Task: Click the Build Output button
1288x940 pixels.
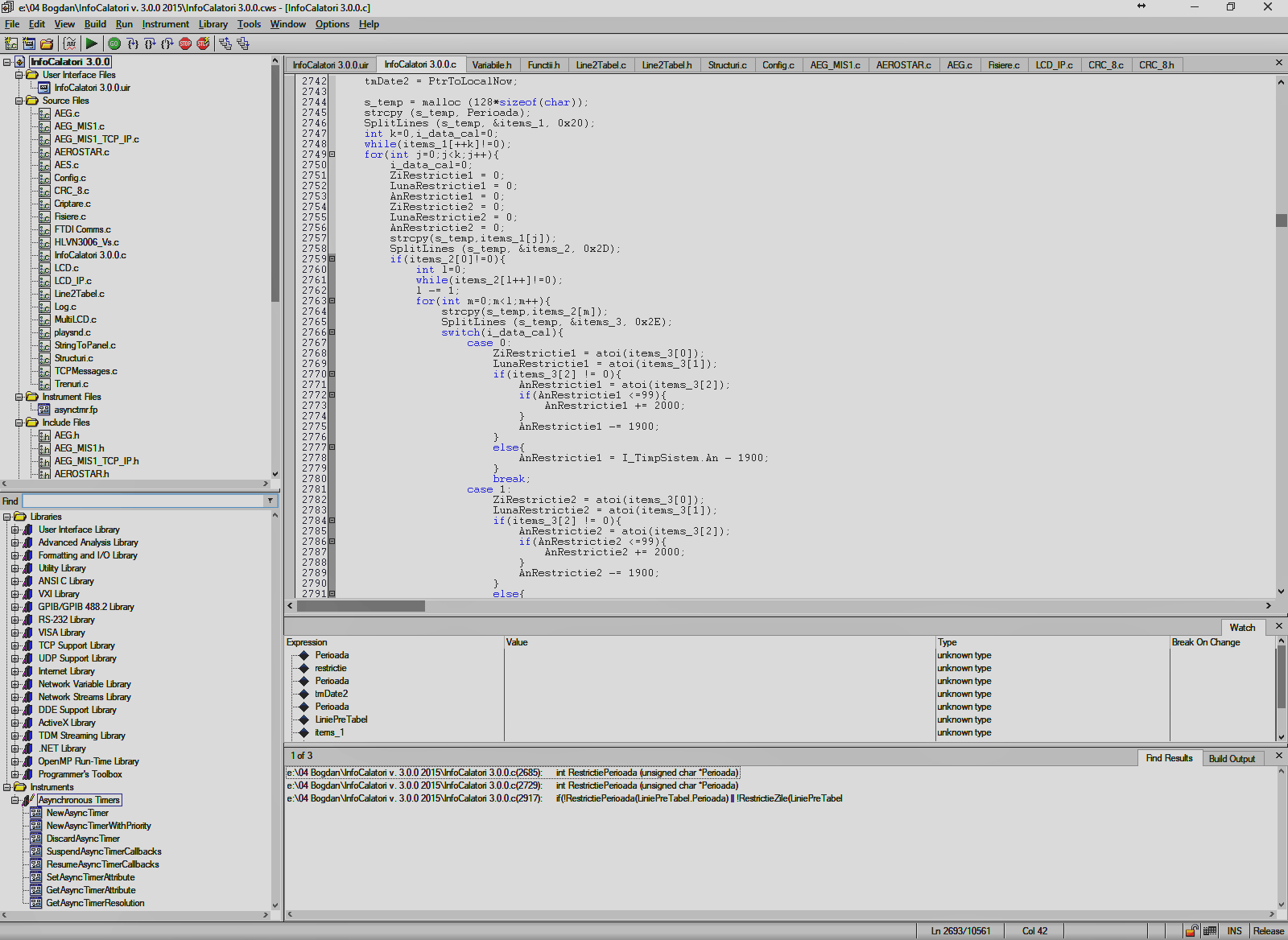Action: [x=1233, y=758]
